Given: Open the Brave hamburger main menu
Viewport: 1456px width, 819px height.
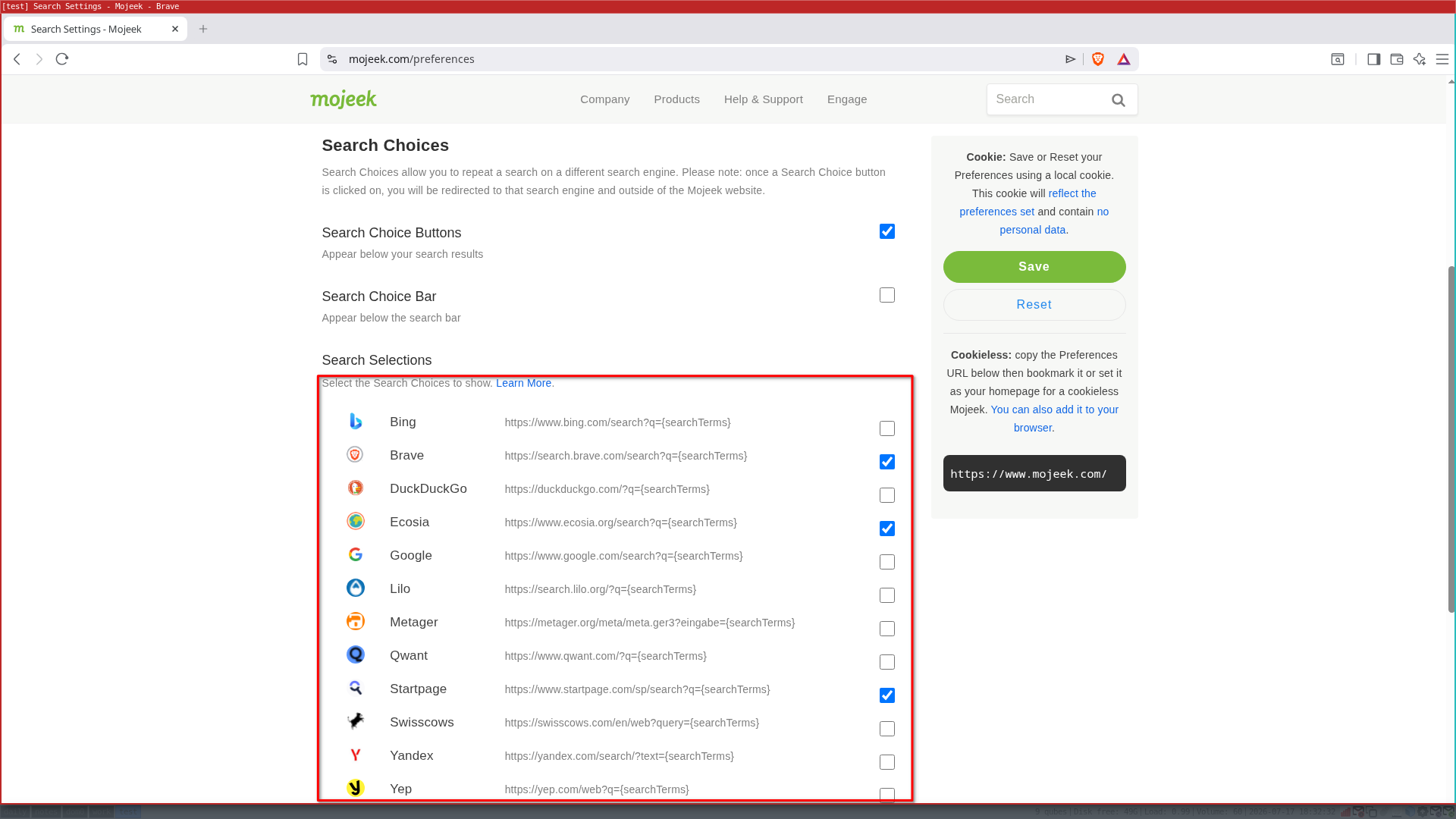Looking at the screenshot, I should coord(1442,59).
